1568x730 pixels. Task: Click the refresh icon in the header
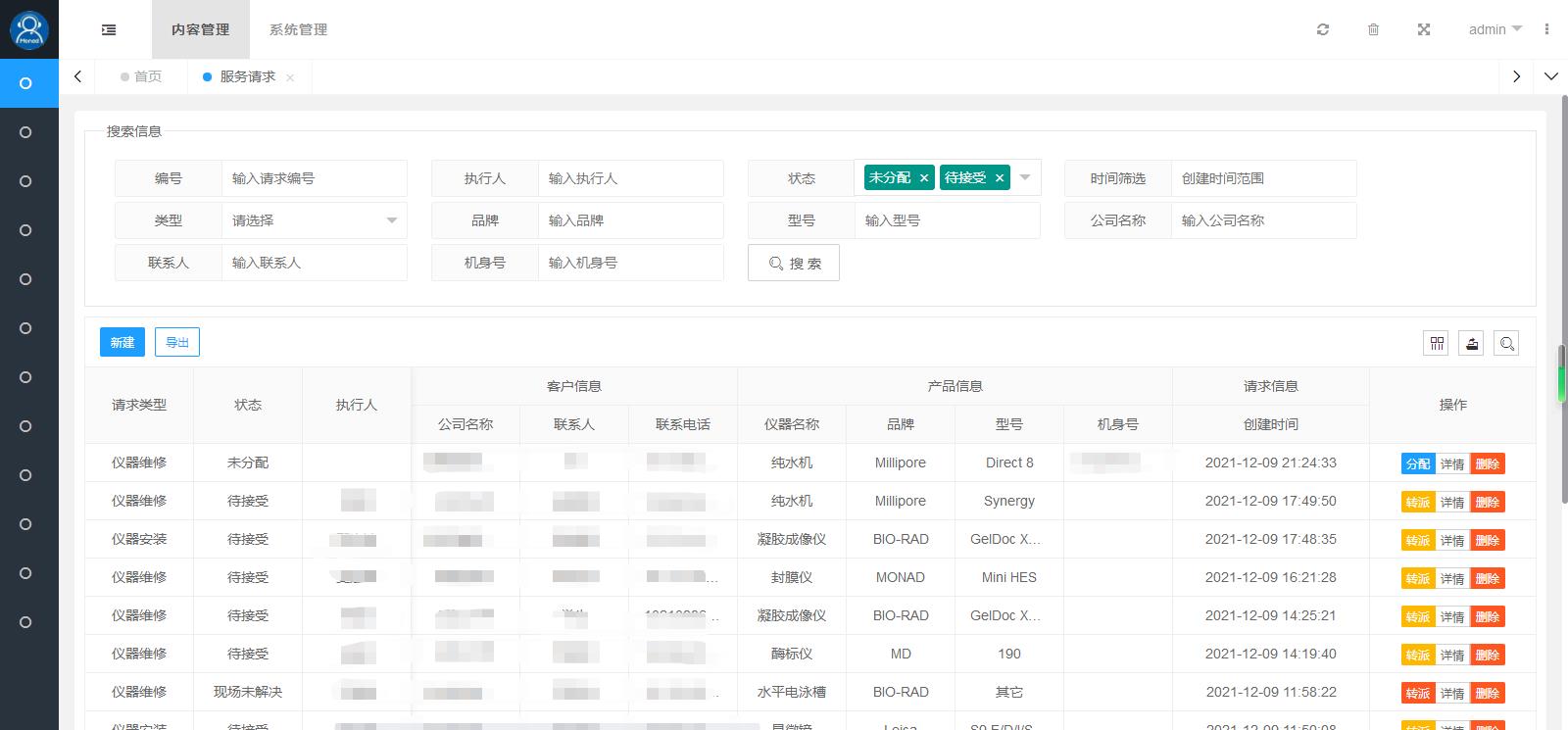[1323, 29]
